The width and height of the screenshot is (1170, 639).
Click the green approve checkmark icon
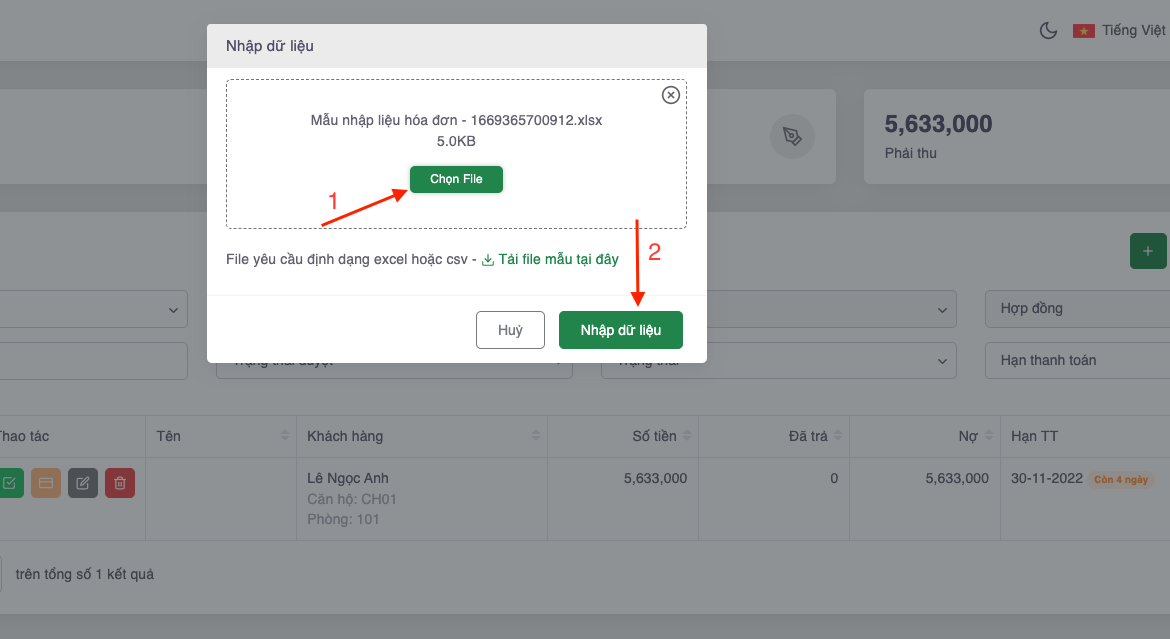click(9, 484)
